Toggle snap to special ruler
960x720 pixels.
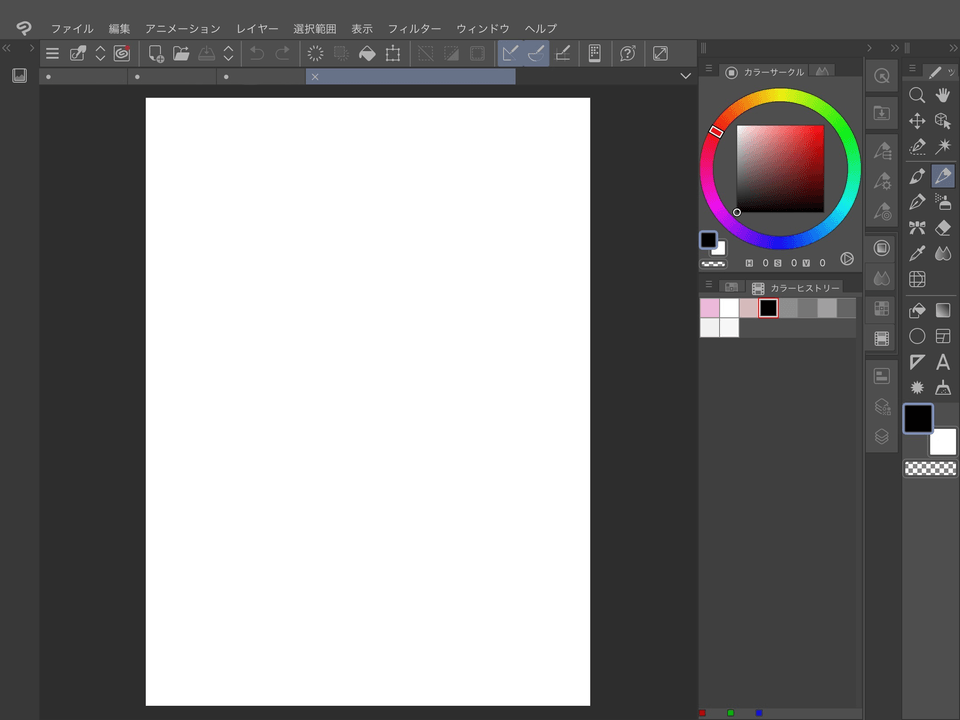pos(537,54)
